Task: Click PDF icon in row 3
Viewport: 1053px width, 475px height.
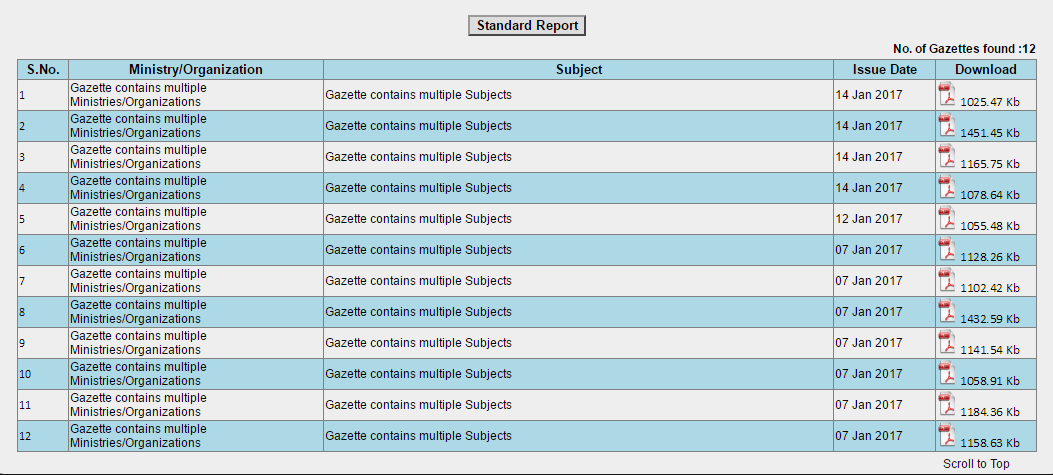Action: click(946, 156)
